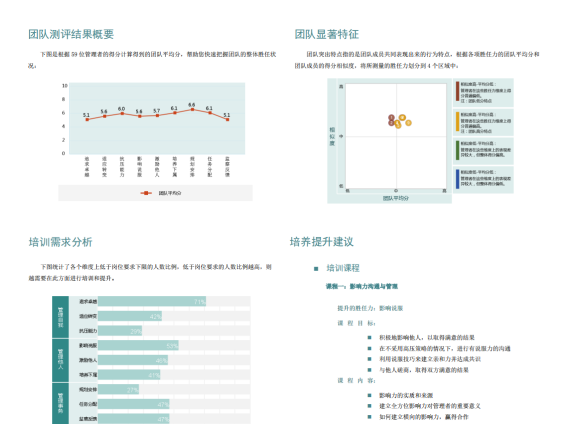The image size is (579, 432).
Task: Click the 6.6 peak point on line chart
Action: pyautogui.click(x=192, y=109)
